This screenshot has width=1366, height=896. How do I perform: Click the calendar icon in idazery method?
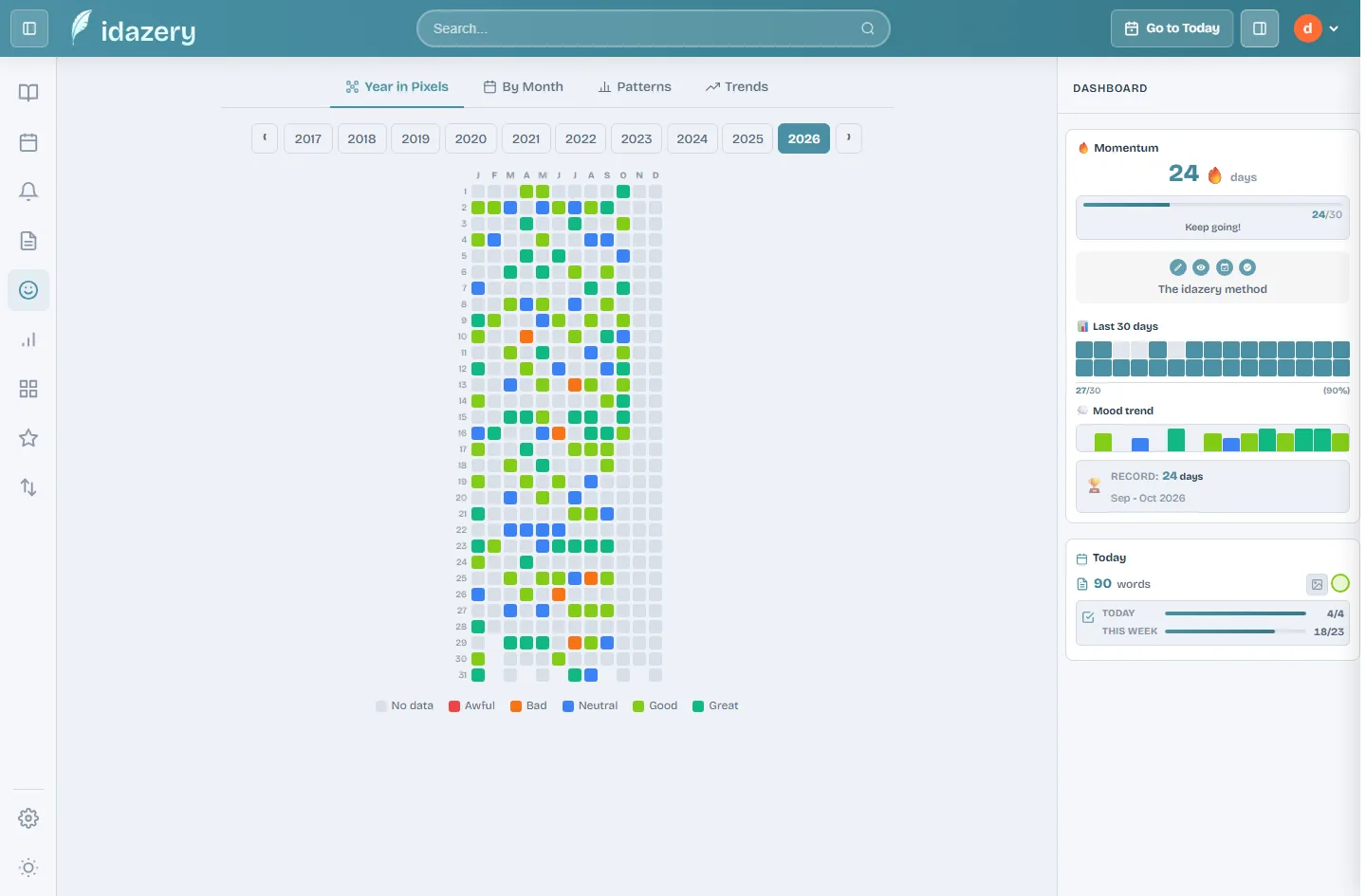coord(1225,267)
